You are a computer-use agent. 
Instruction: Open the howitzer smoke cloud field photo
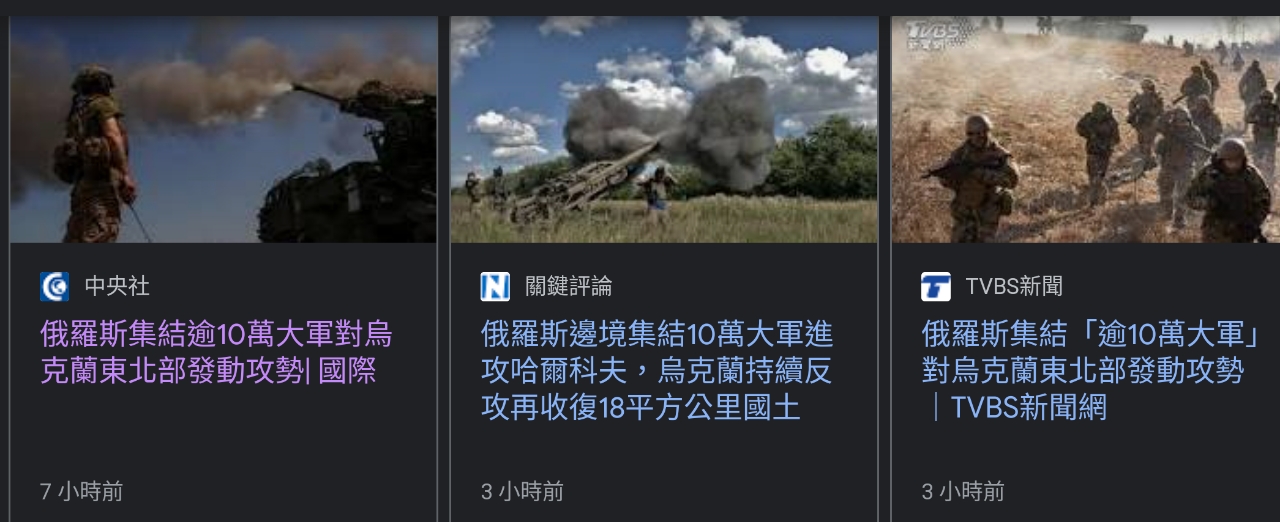pyautogui.click(x=664, y=129)
